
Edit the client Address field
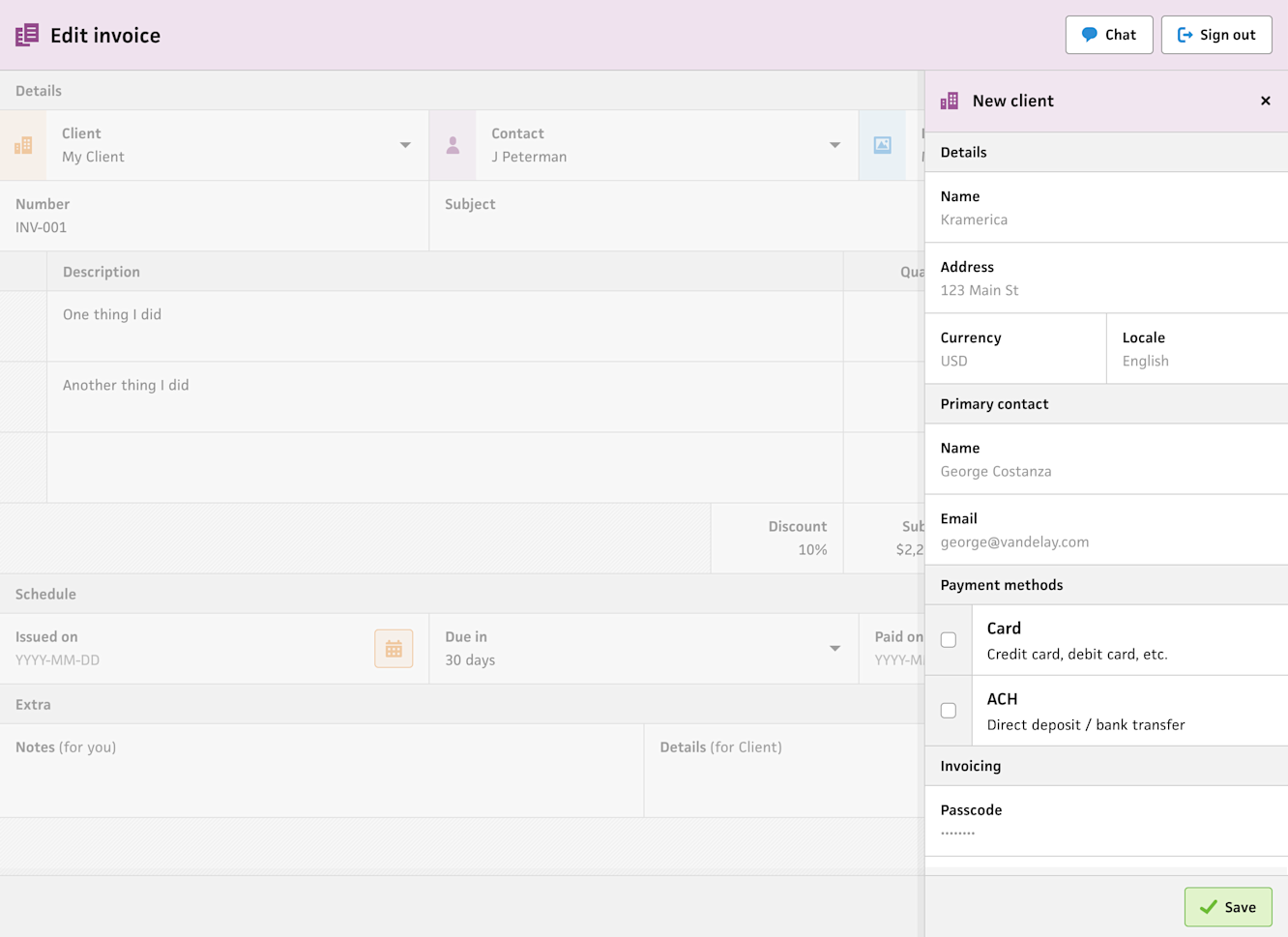[x=1106, y=278]
